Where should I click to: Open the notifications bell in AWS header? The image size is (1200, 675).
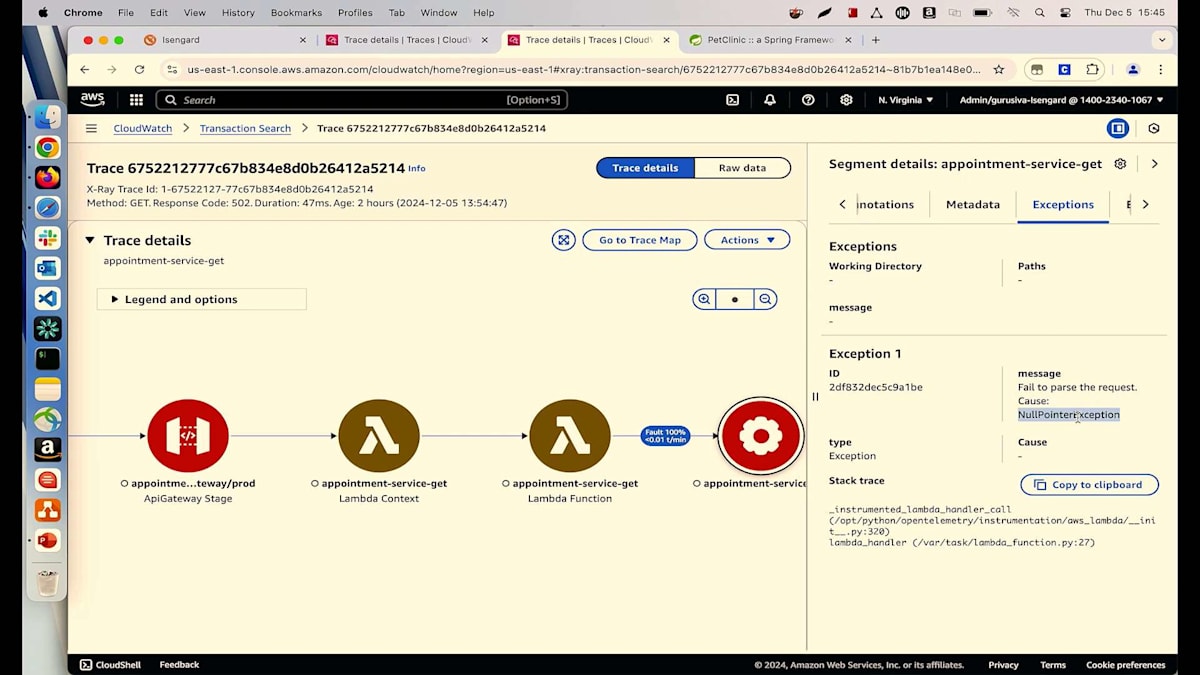(770, 100)
